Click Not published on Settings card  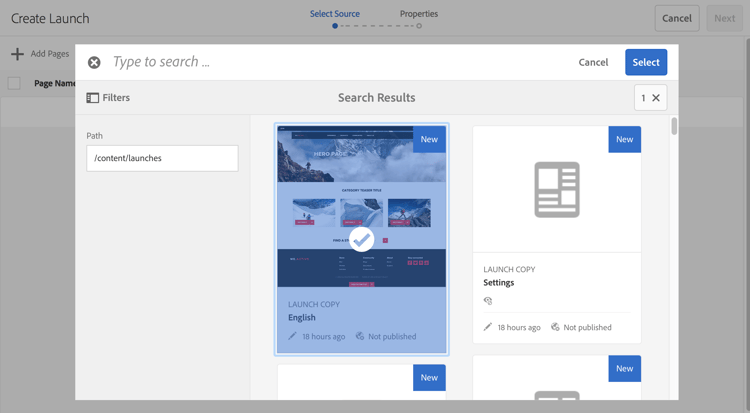point(587,327)
